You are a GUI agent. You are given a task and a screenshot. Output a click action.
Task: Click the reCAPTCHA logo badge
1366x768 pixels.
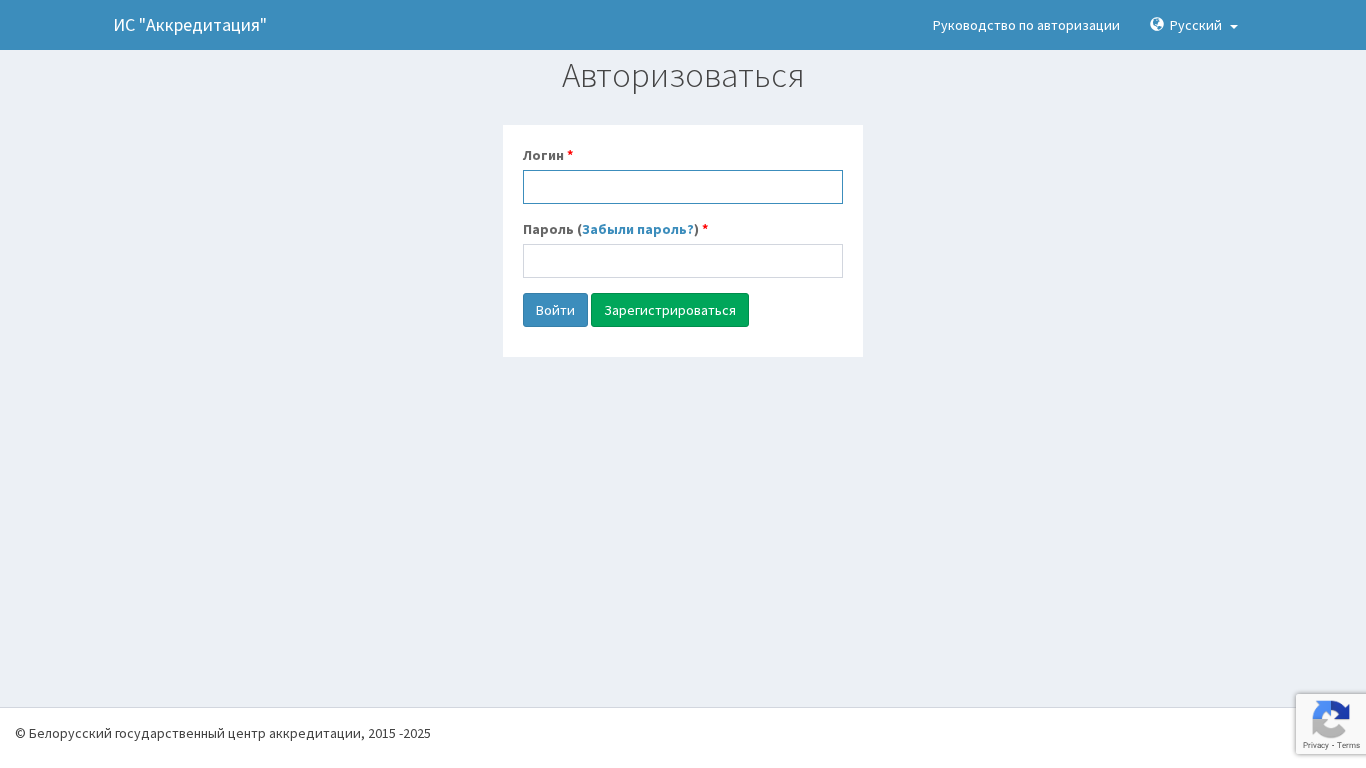1330,719
